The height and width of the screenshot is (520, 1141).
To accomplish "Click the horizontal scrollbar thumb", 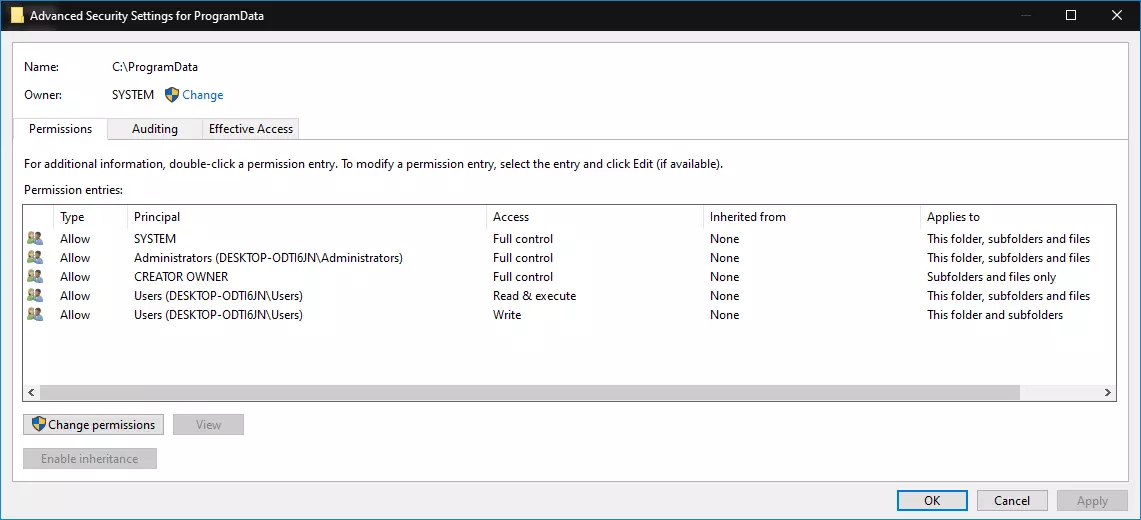I will 530,393.
